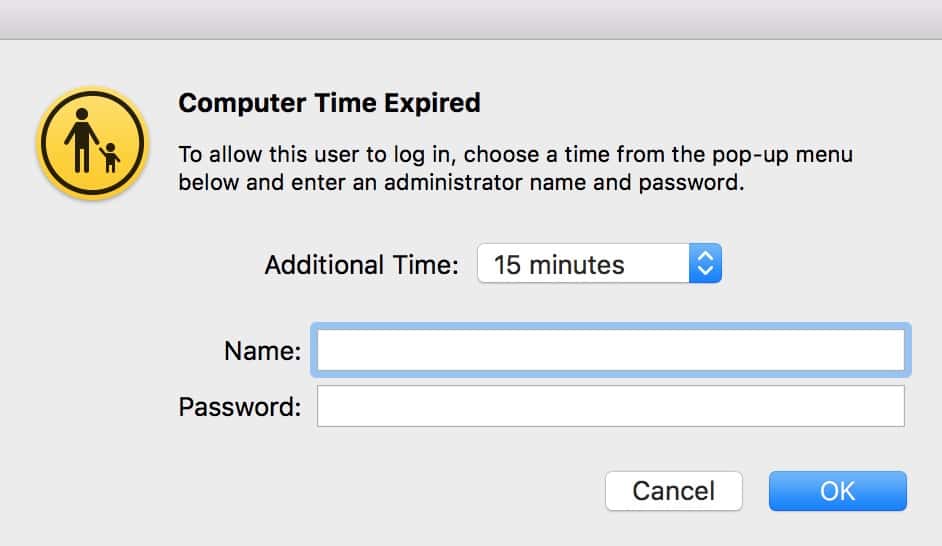Click the "Computer Time Expired" heading
This screenshot has width=942, height=546.
[329, 103]
